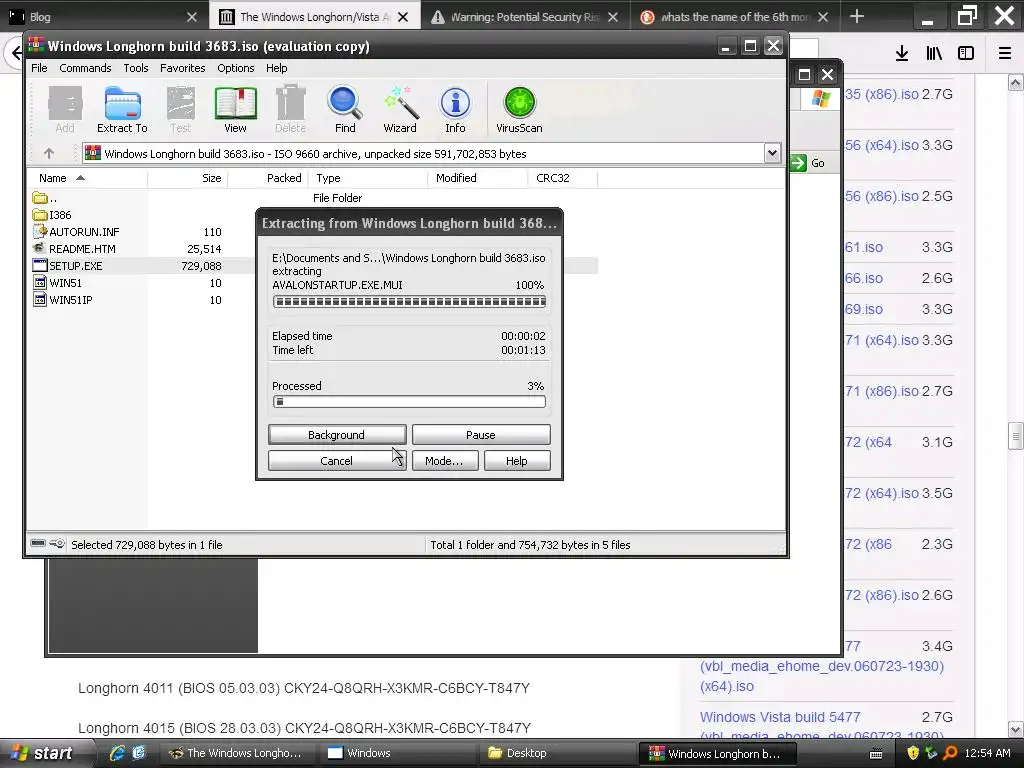This screenshot has height=768, width=1024.
Task: Click the security shield tray icon
Action: tap(912, 753)
